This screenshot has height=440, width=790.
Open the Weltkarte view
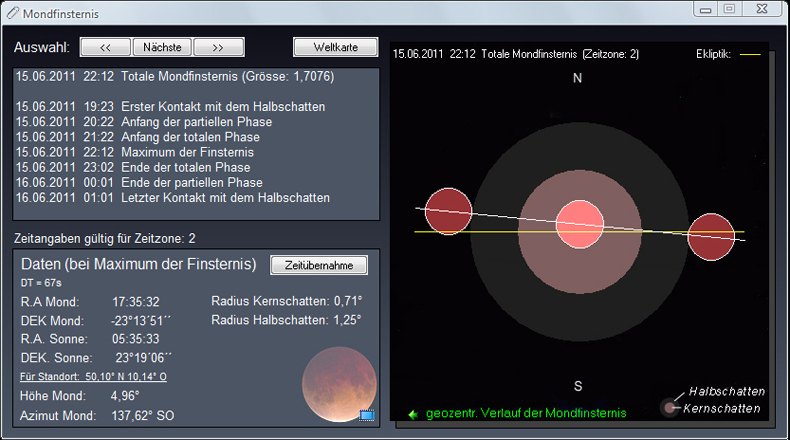point(335,47)
